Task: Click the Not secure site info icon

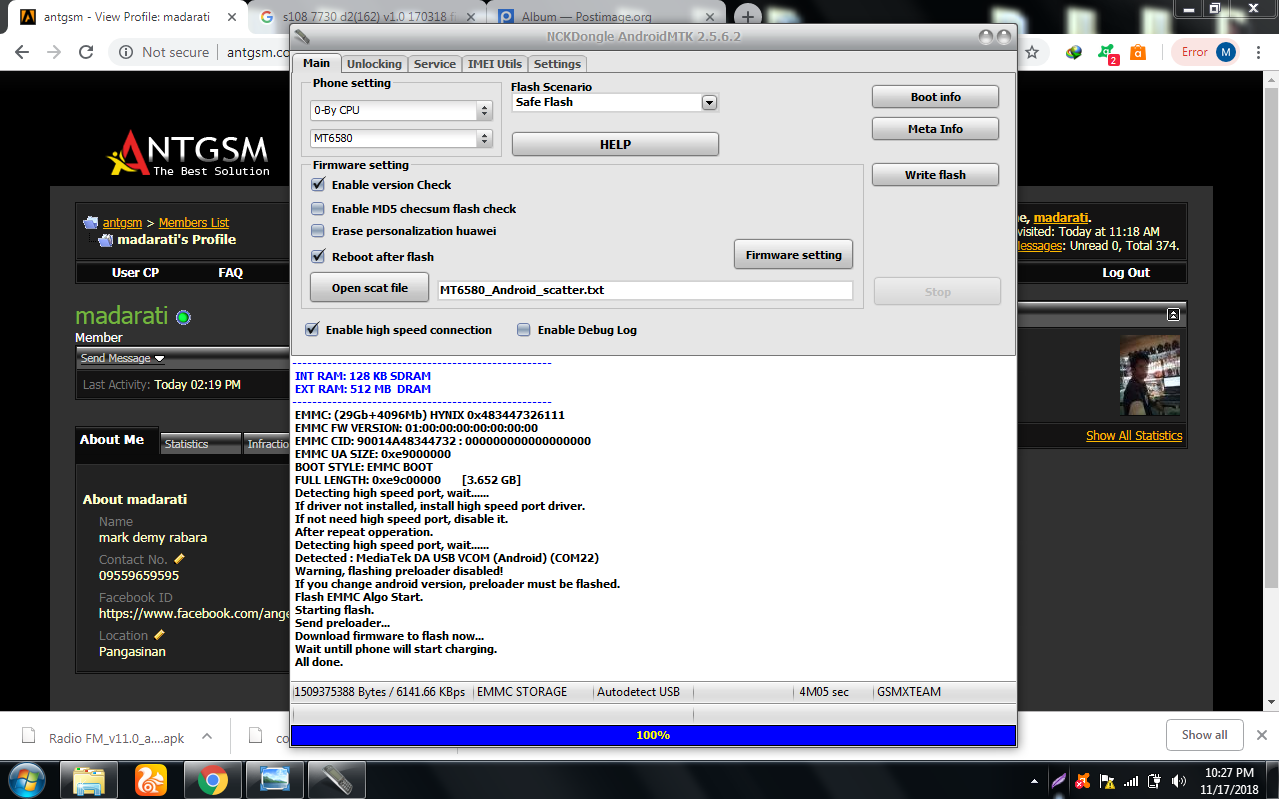Action: [x=126, y=52]
